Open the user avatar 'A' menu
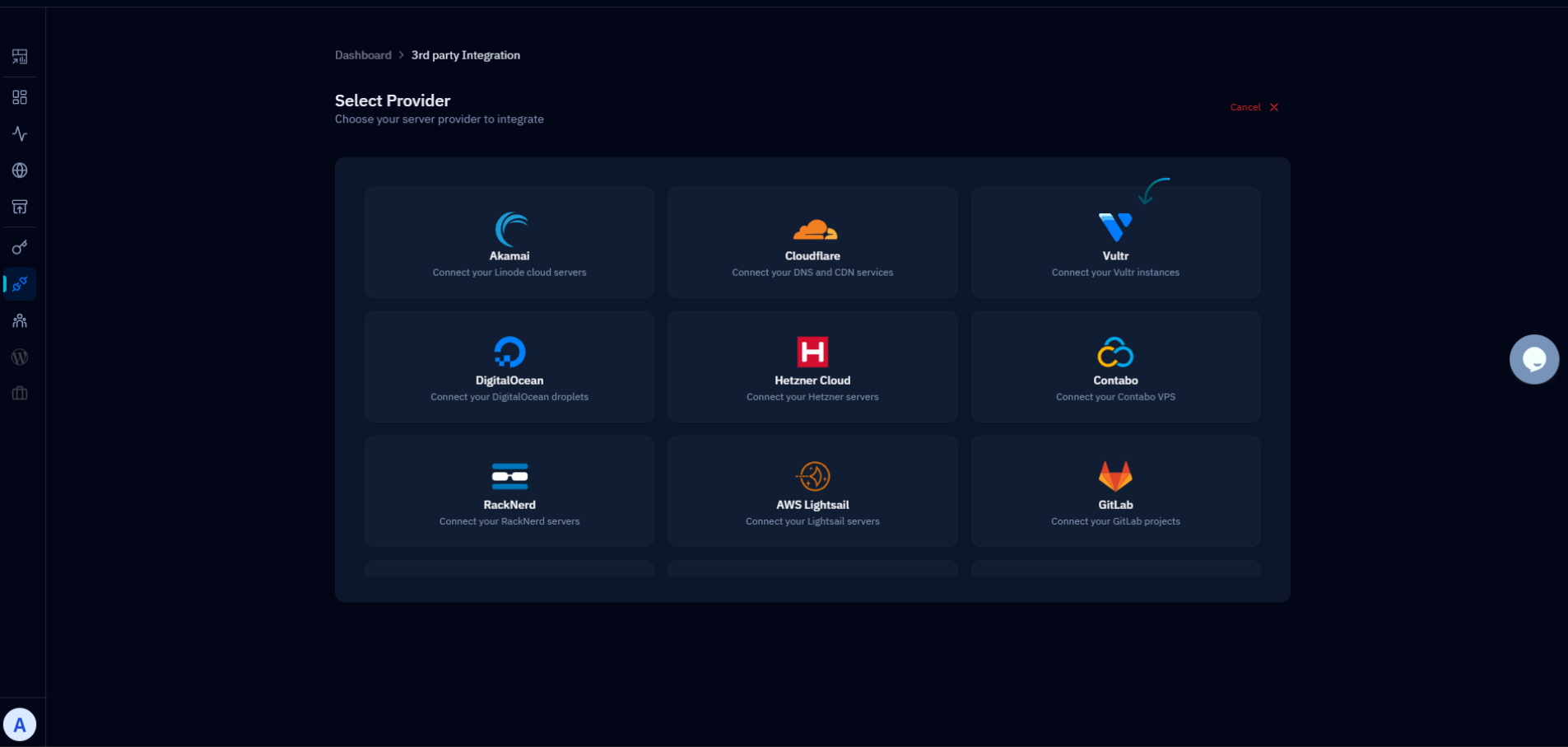1568x747 pixels. (20, 725)
